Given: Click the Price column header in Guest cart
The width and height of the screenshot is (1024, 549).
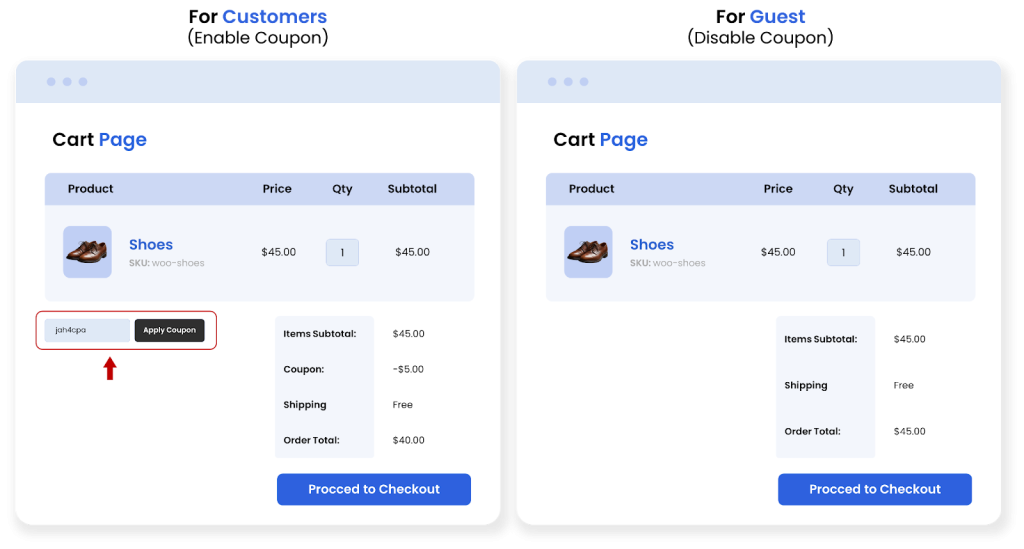Looking at the screenshot, I should (x=778, y=189).
